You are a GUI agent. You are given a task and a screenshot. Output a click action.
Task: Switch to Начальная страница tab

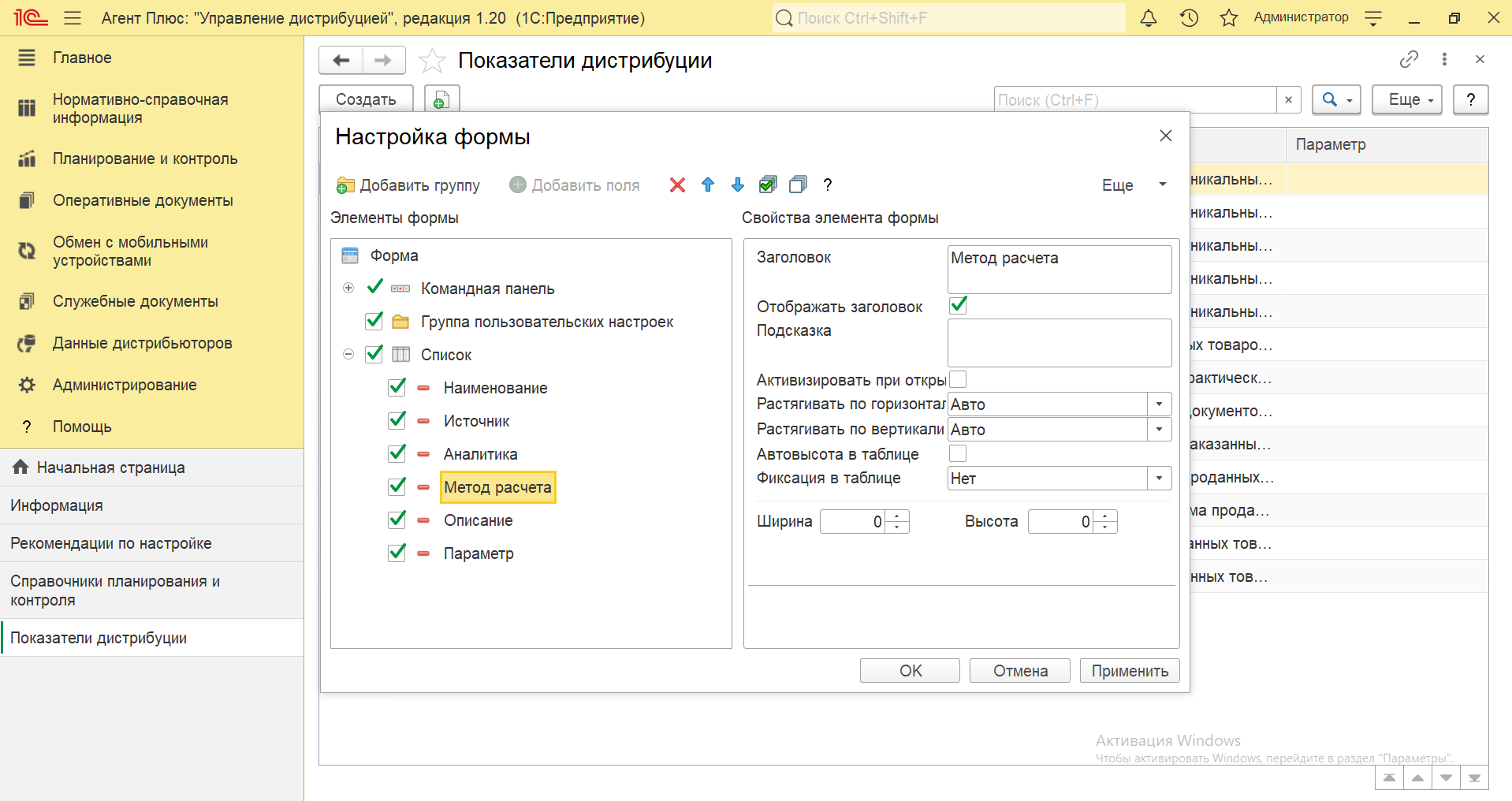pos(151,468)
